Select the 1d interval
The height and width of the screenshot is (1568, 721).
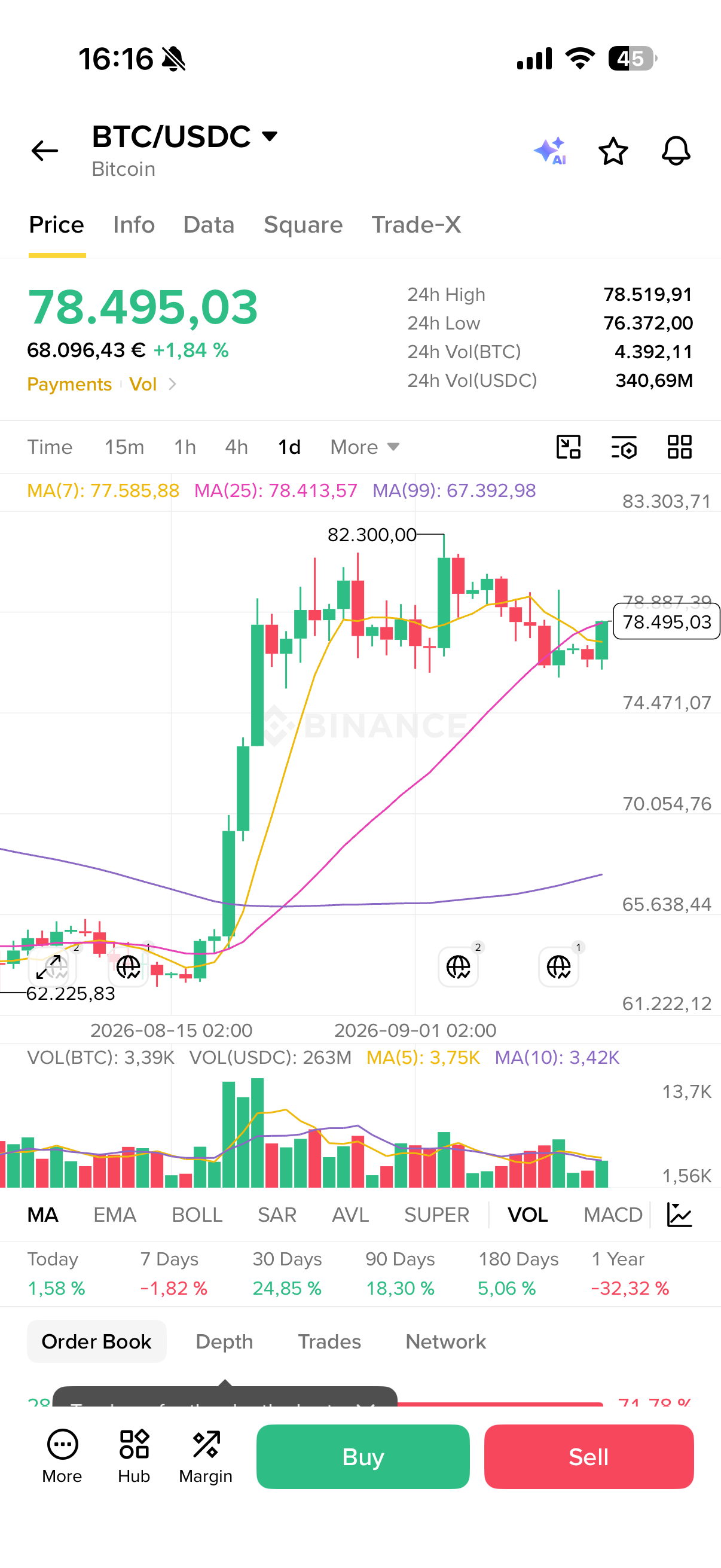[289, 447]
